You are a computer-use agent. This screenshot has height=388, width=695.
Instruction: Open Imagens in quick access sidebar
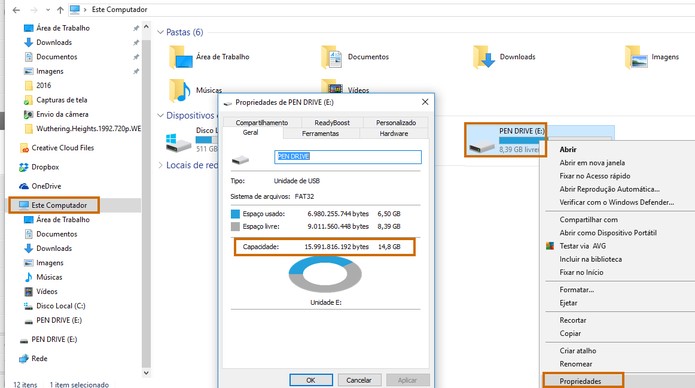[50, 71]
